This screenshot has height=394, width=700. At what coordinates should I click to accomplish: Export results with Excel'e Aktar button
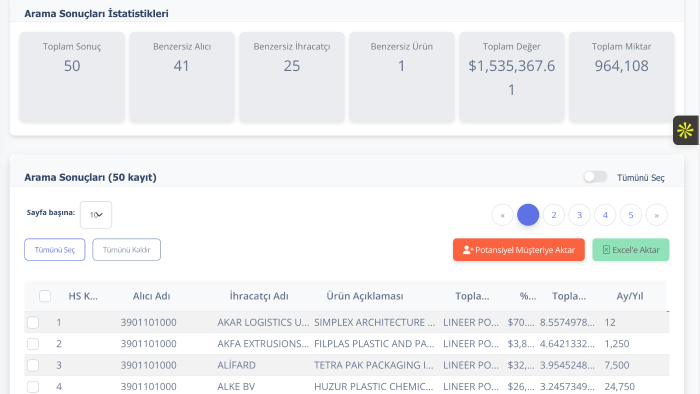click(631, 249)
